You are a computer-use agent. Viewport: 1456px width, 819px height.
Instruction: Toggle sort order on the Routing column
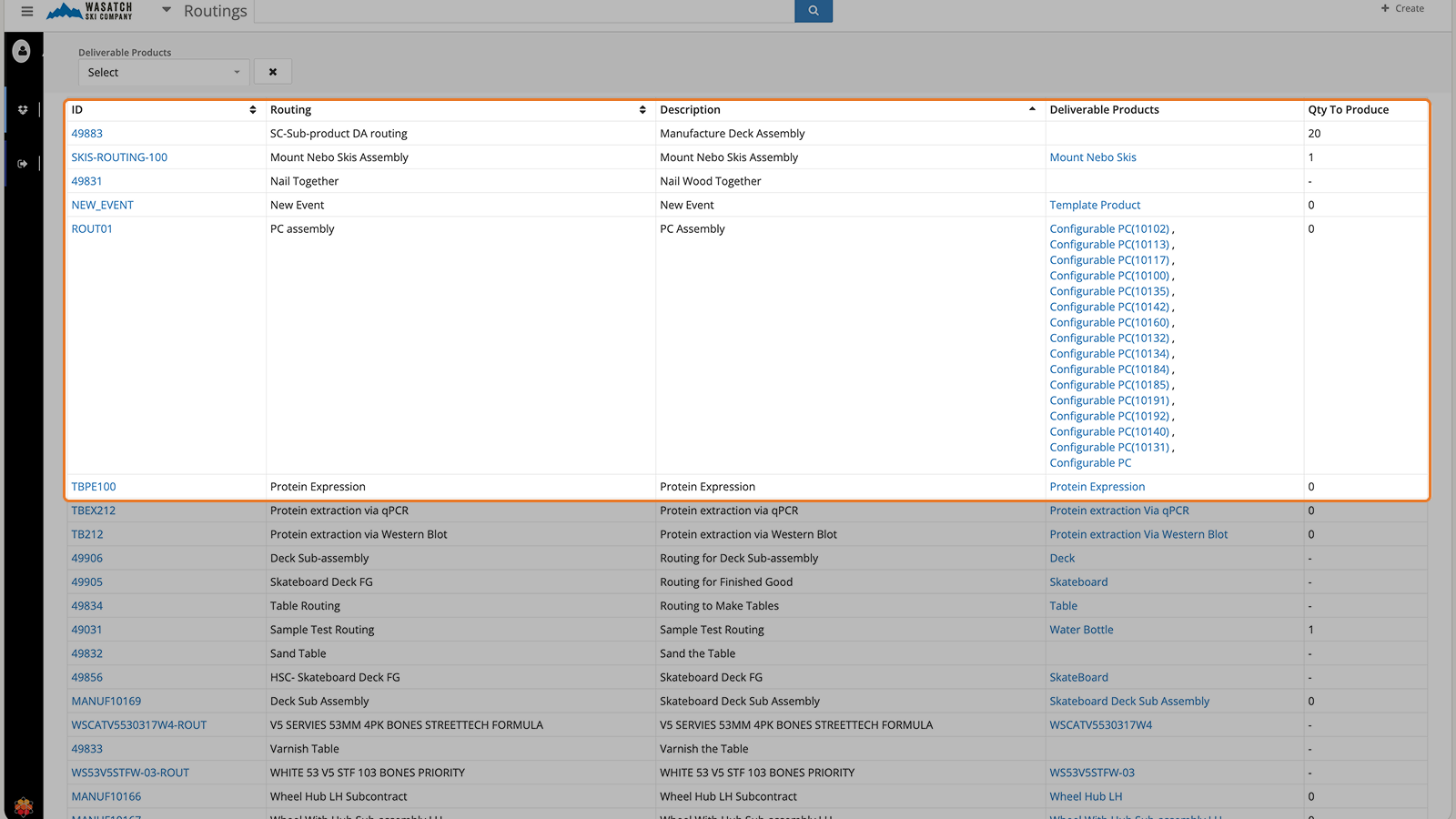pyautogui.click(x=643, y=109)
